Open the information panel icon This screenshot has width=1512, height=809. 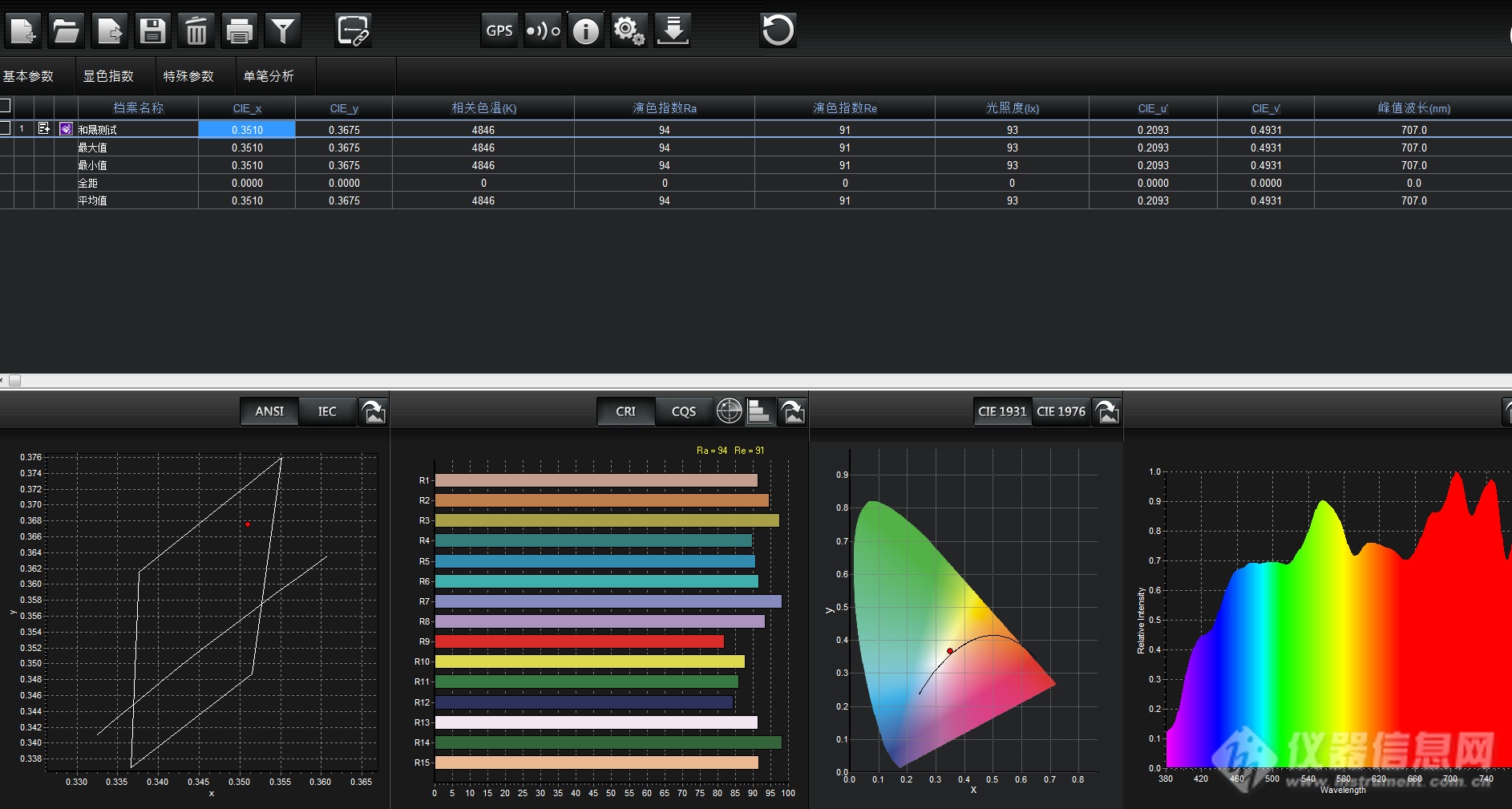[586, 30]
